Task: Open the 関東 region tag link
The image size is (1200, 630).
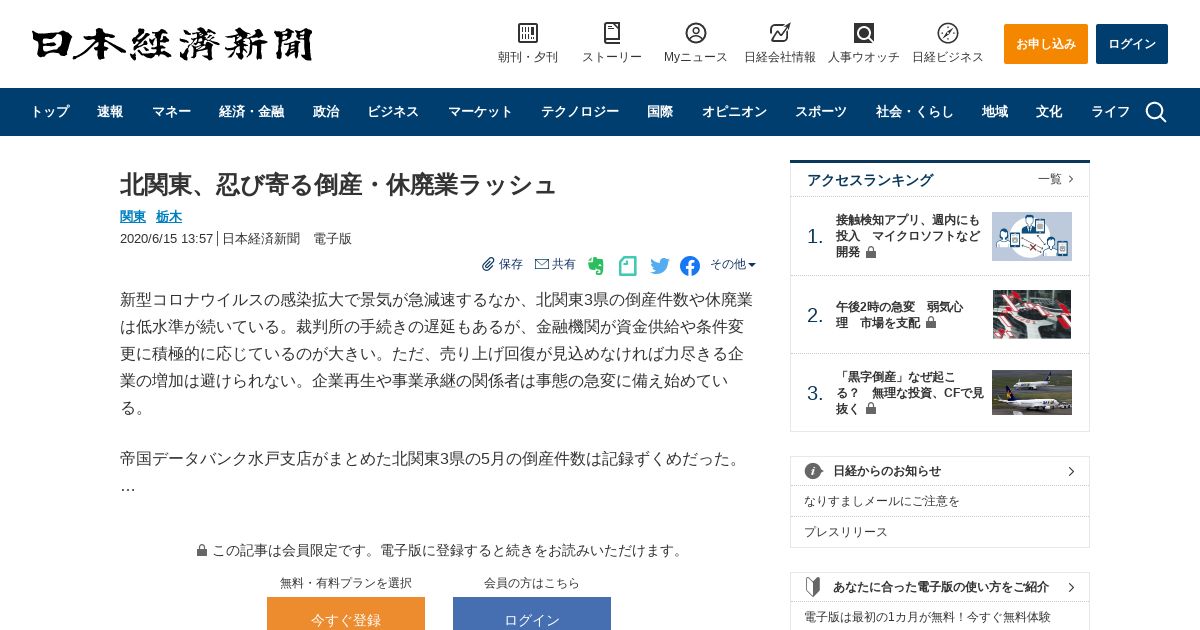Action: [133, 217]
